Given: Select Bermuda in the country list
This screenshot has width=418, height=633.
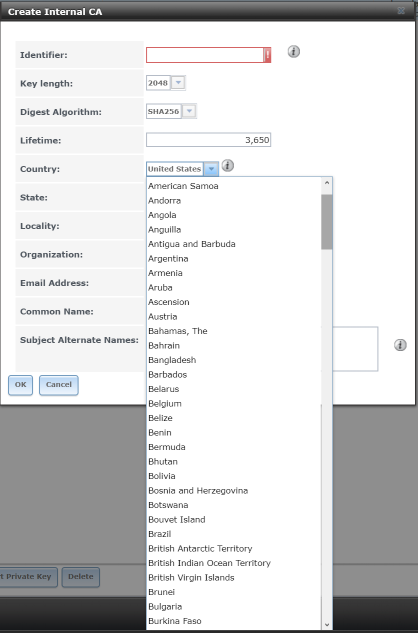Looking at the screenshot, I should [x=234, y=447].
